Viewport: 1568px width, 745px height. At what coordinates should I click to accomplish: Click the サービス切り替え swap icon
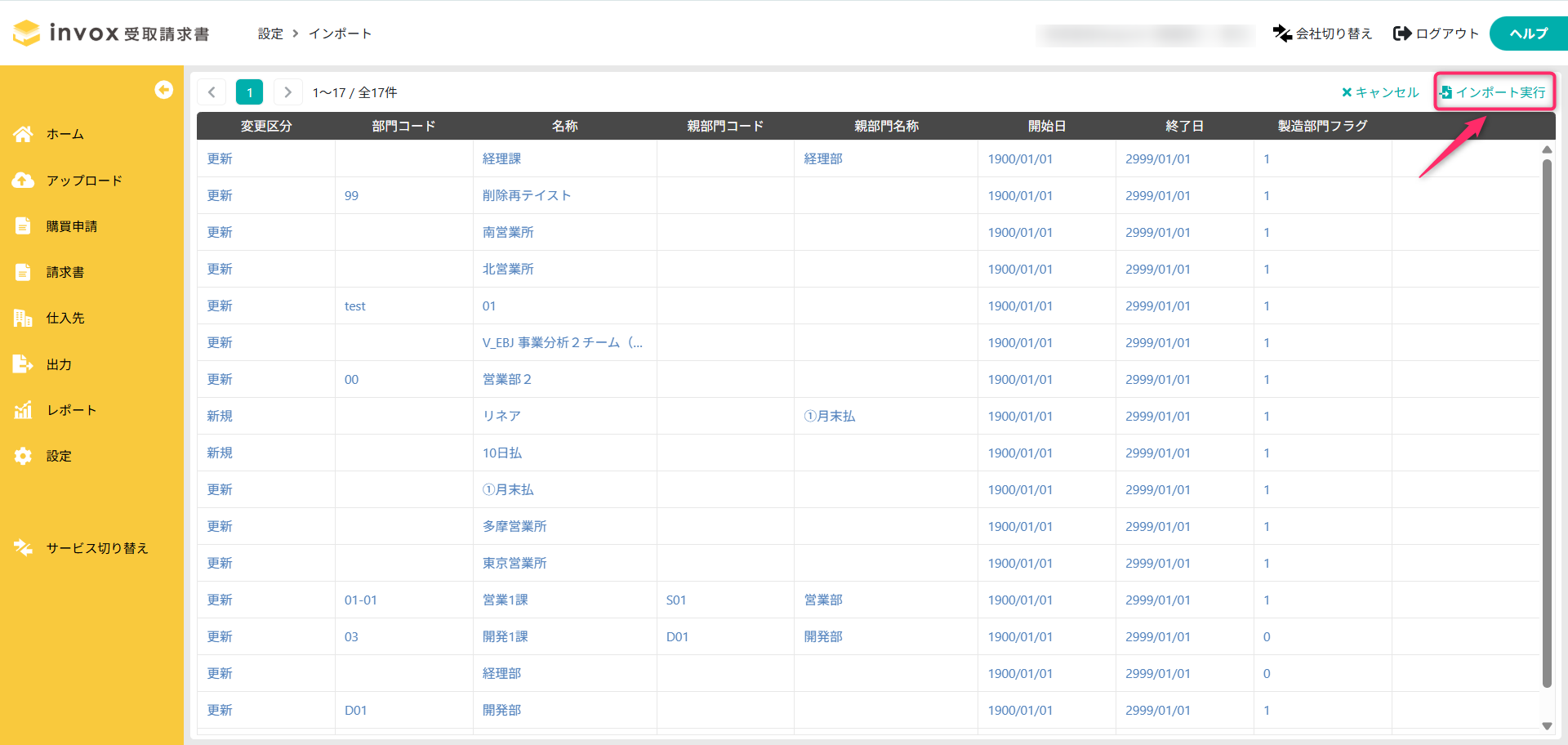pyautogui.click(x=23, y=547)
